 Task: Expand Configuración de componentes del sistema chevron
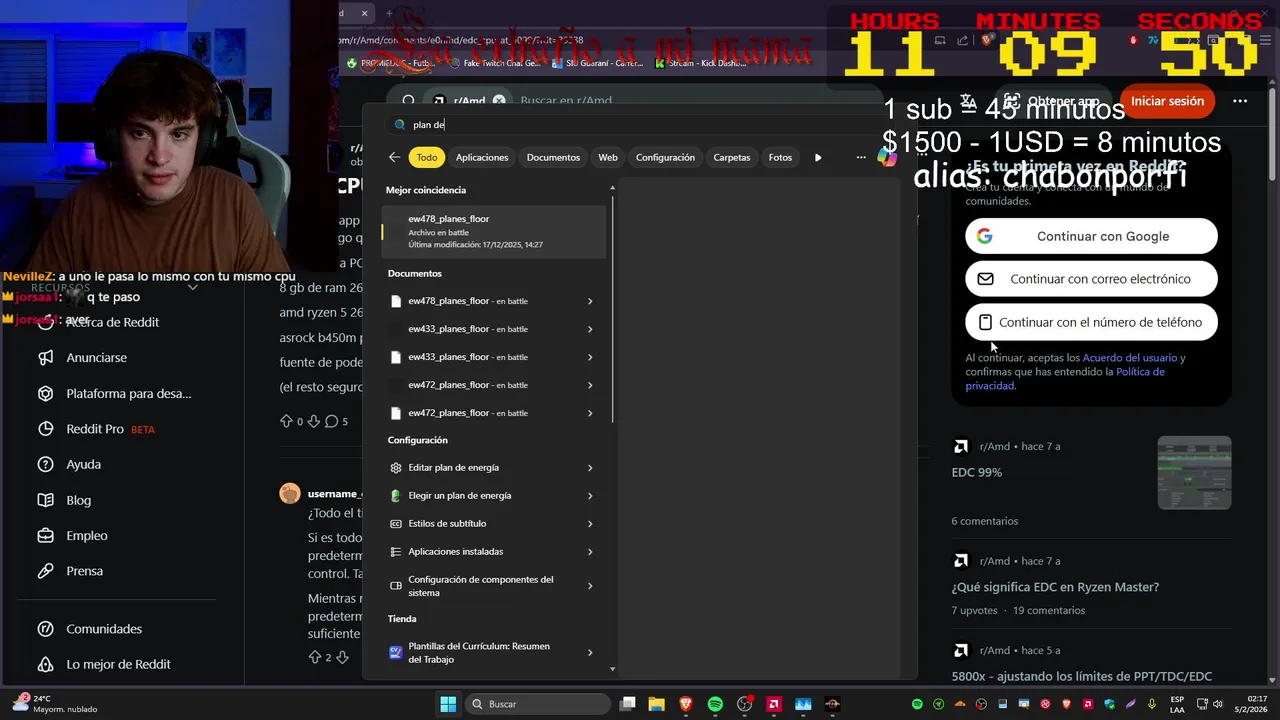click(590, 586)
